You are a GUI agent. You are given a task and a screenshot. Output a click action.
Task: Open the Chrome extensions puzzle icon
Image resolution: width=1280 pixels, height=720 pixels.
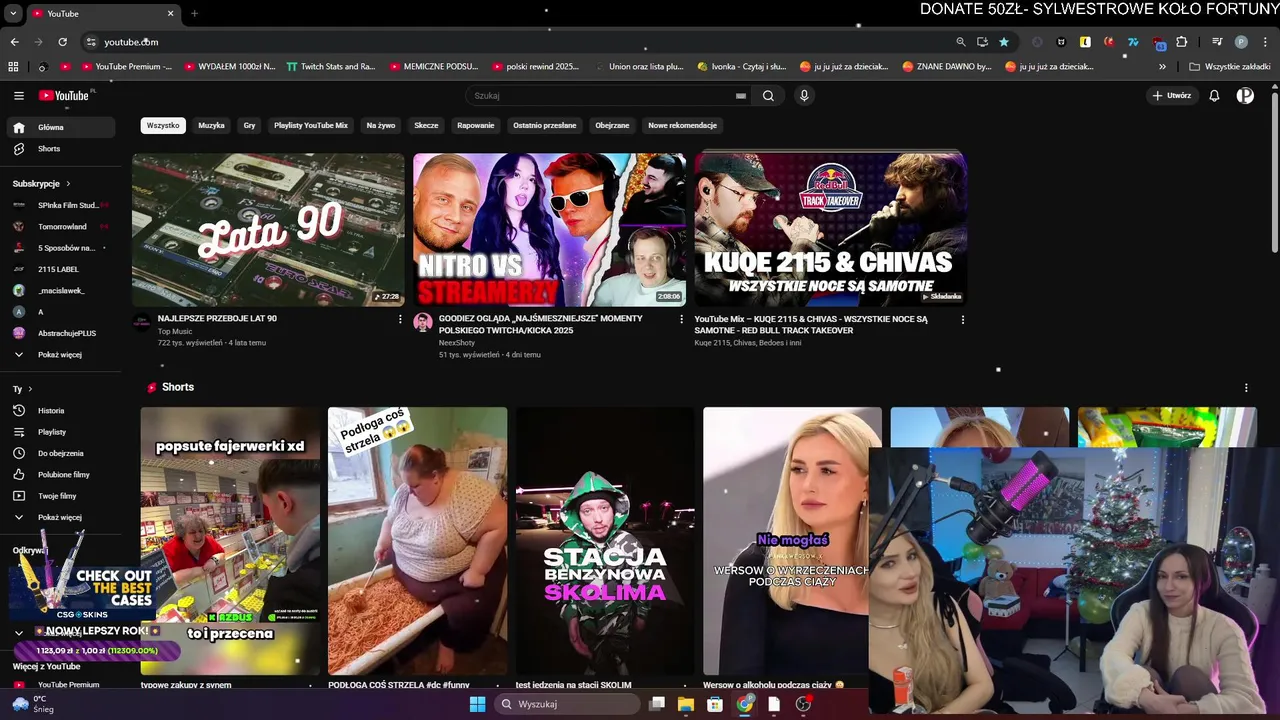point(1182,42)
